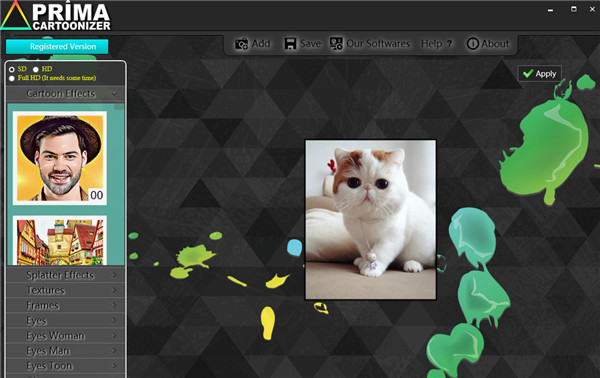Image resolution: width=600 pixels, height=378 pixels.
Task: Expand the Splatter Effects section
Action: [65, 275]
